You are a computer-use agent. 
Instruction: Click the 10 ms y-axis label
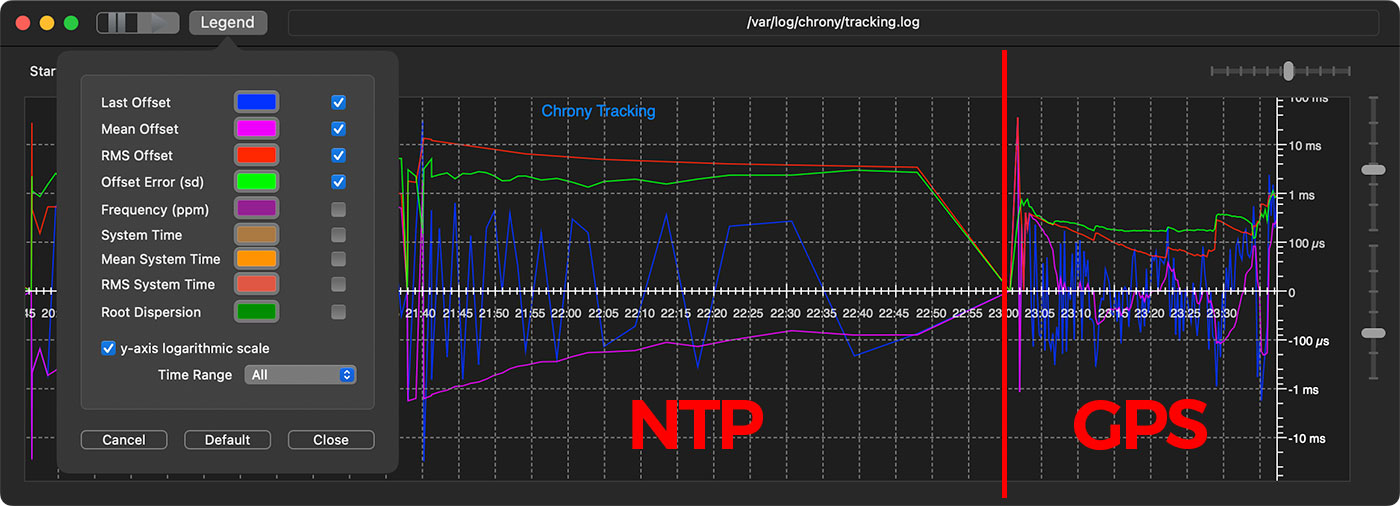1306,146
